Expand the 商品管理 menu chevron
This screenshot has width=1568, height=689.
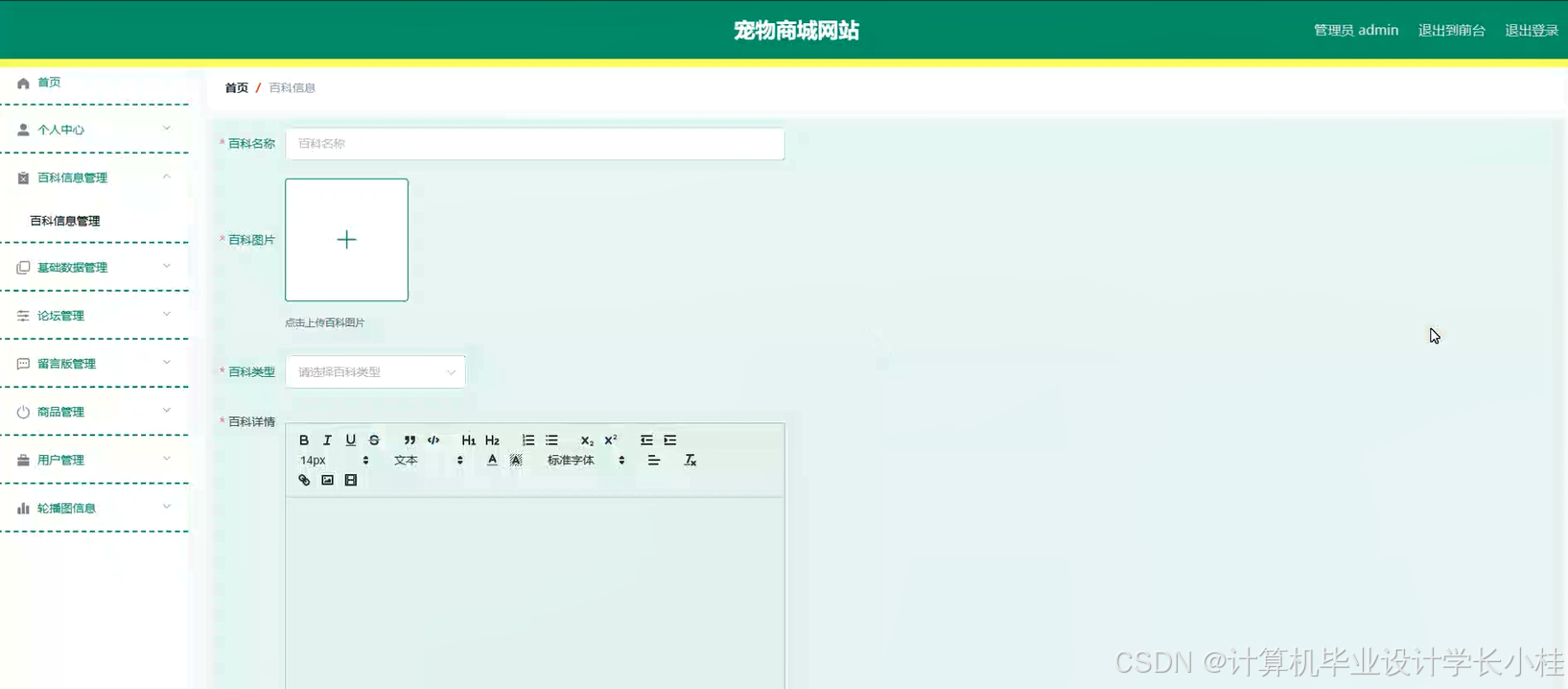[x=167, y=411]
